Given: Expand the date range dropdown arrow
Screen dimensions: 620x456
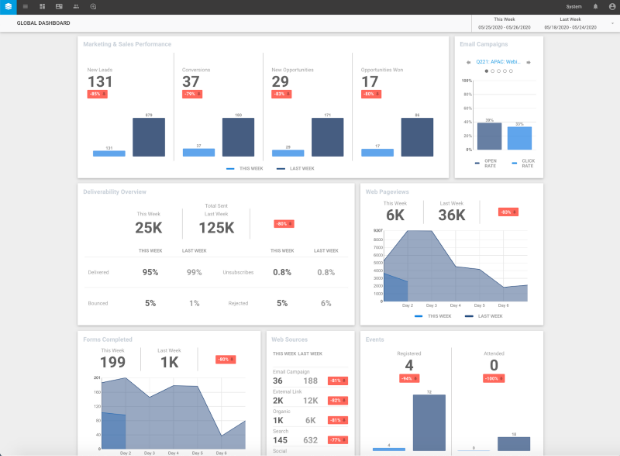Looking at the screenshot, I should tap(613, 23).
